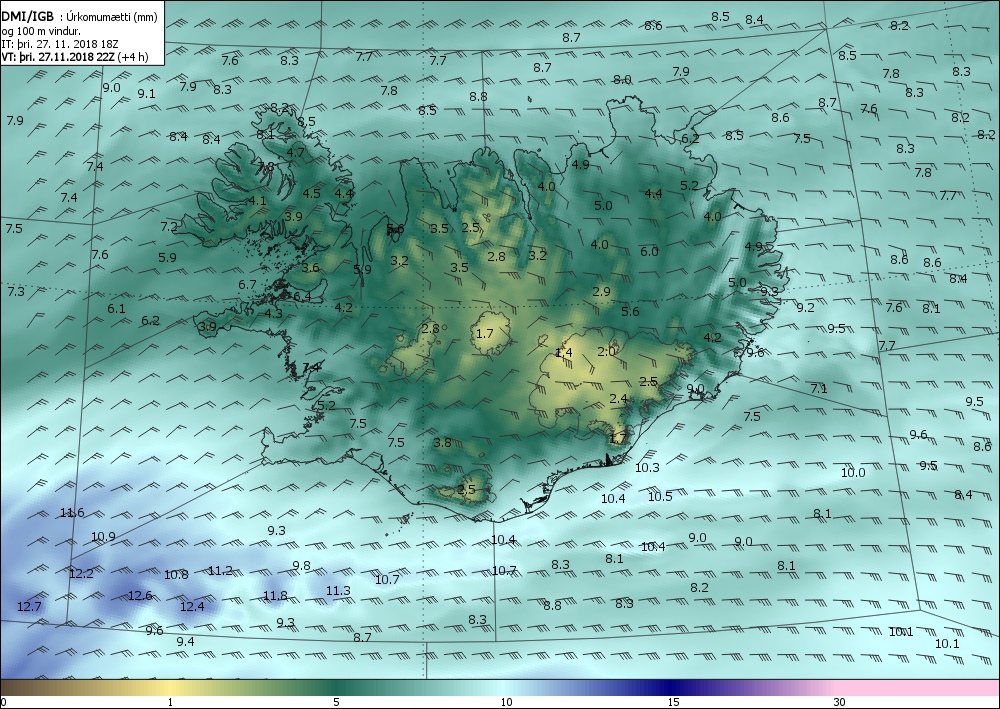1000x709 pixels.
Task: Click the "DMI/IGB : Úrkomumætti (mm)" title text
Action: point(79,17)
